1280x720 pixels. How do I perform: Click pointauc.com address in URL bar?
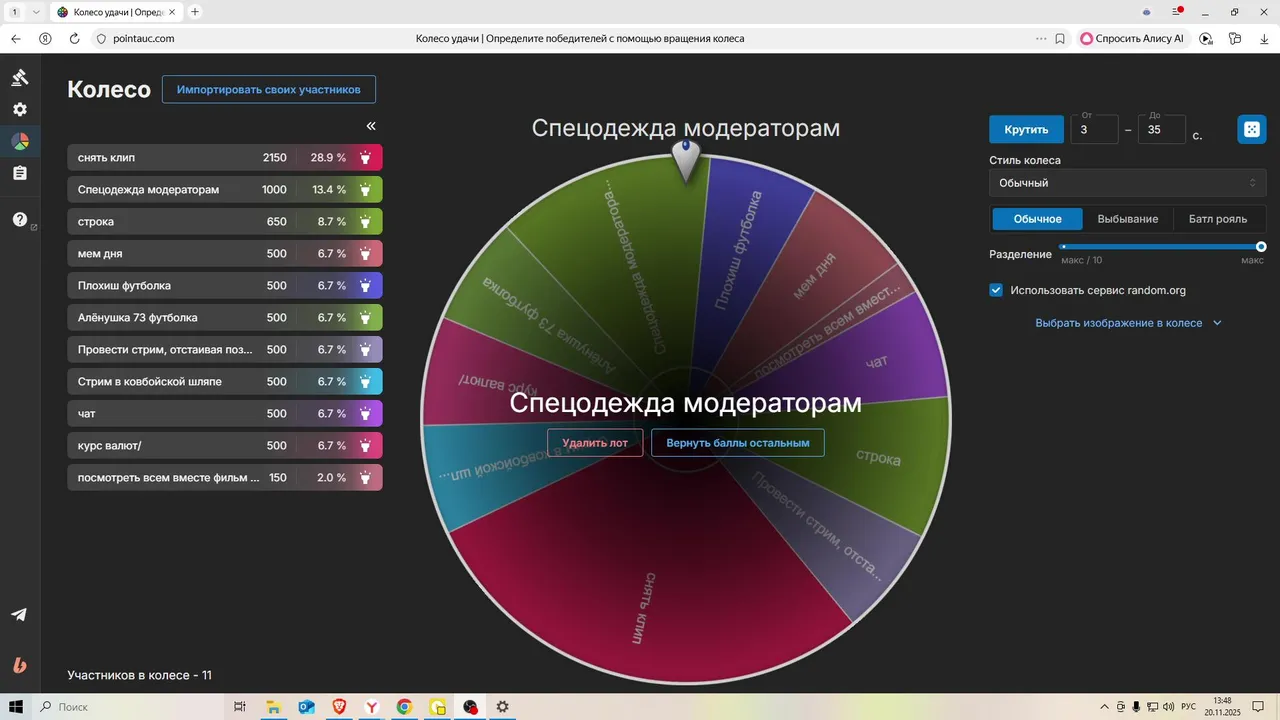pyautogui.click(x=144, y=39)
